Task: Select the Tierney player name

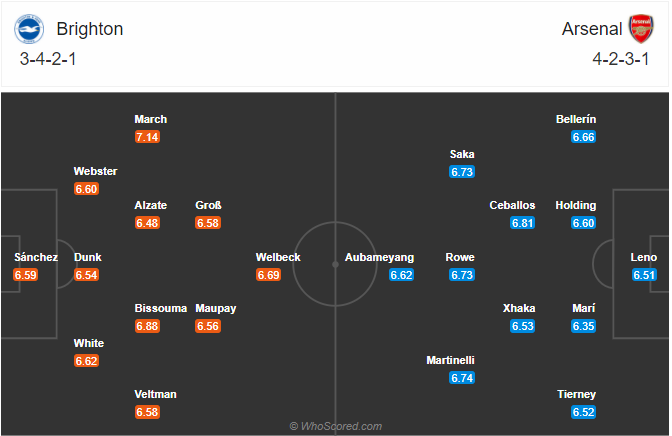Action: 576,394
